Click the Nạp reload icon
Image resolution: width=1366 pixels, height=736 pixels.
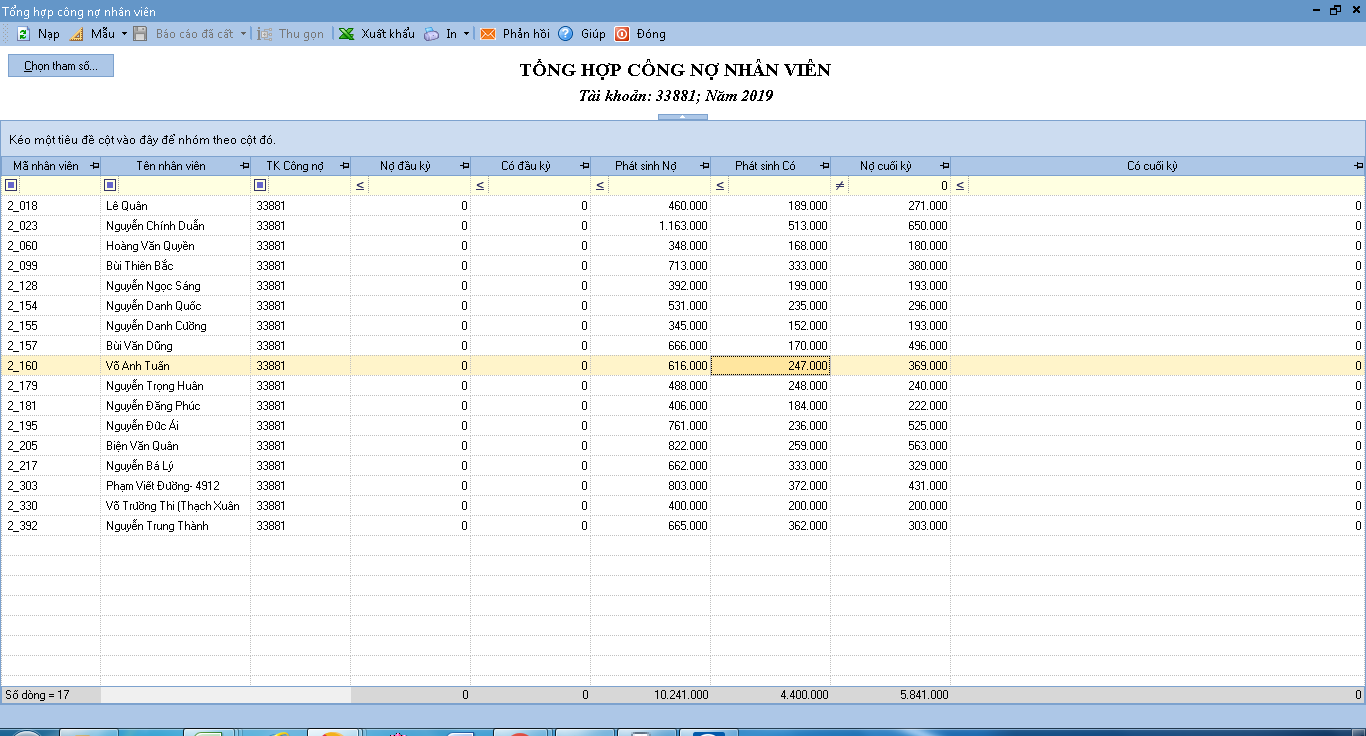(x=23, y=34)
